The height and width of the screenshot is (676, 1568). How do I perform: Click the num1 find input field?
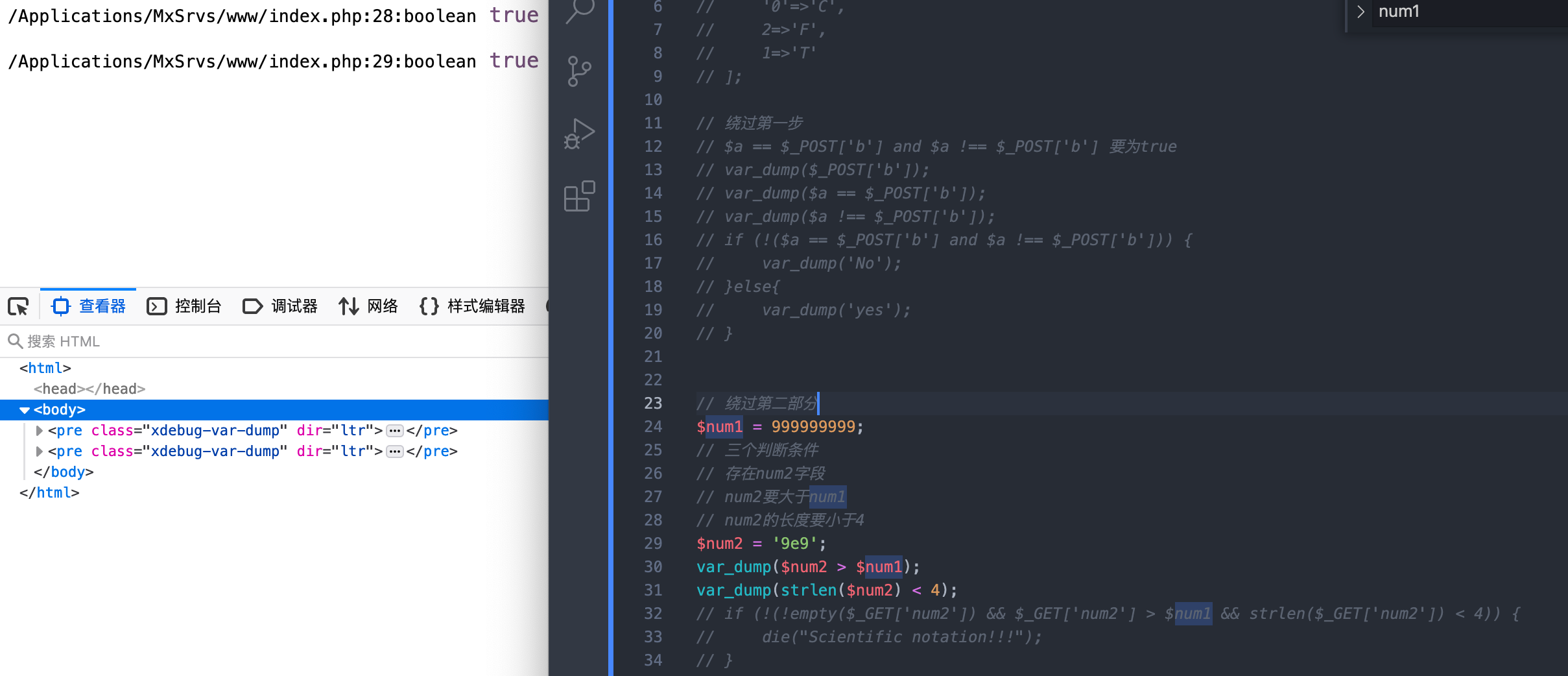coord(1470,12)
